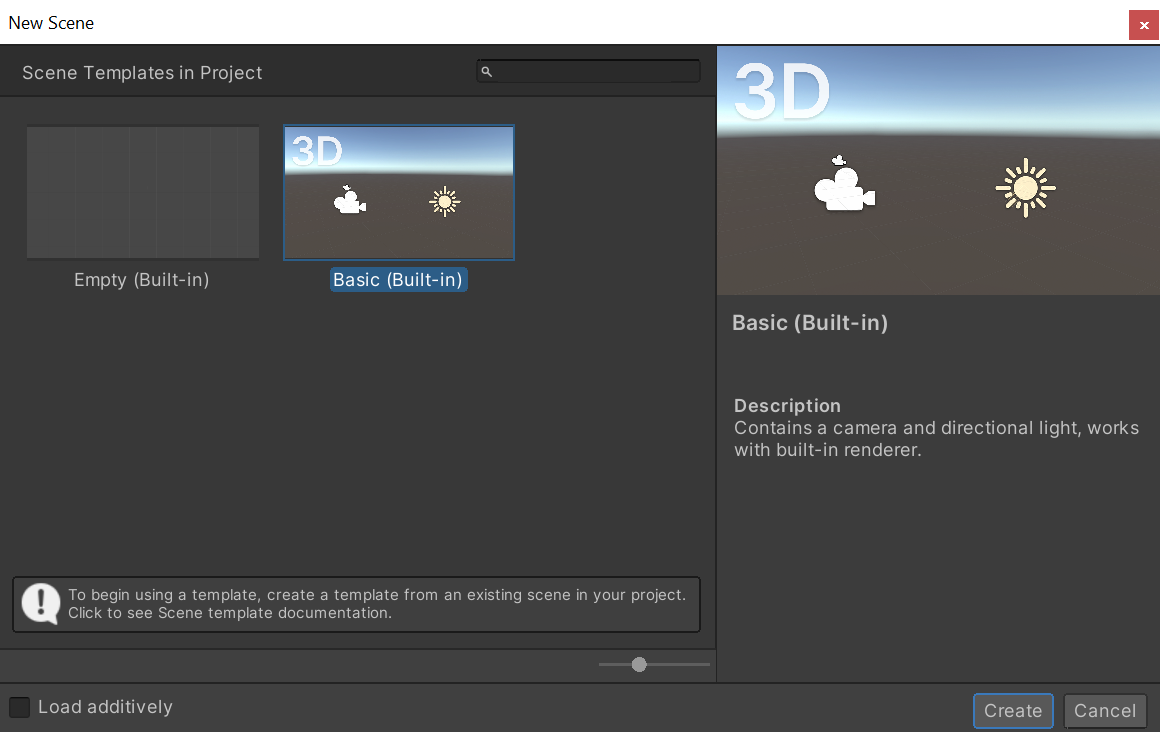Click the Basic (Built-in) heading in the preview panel
This screenshot has height=732, width=1160.
[x=810, y=323]
